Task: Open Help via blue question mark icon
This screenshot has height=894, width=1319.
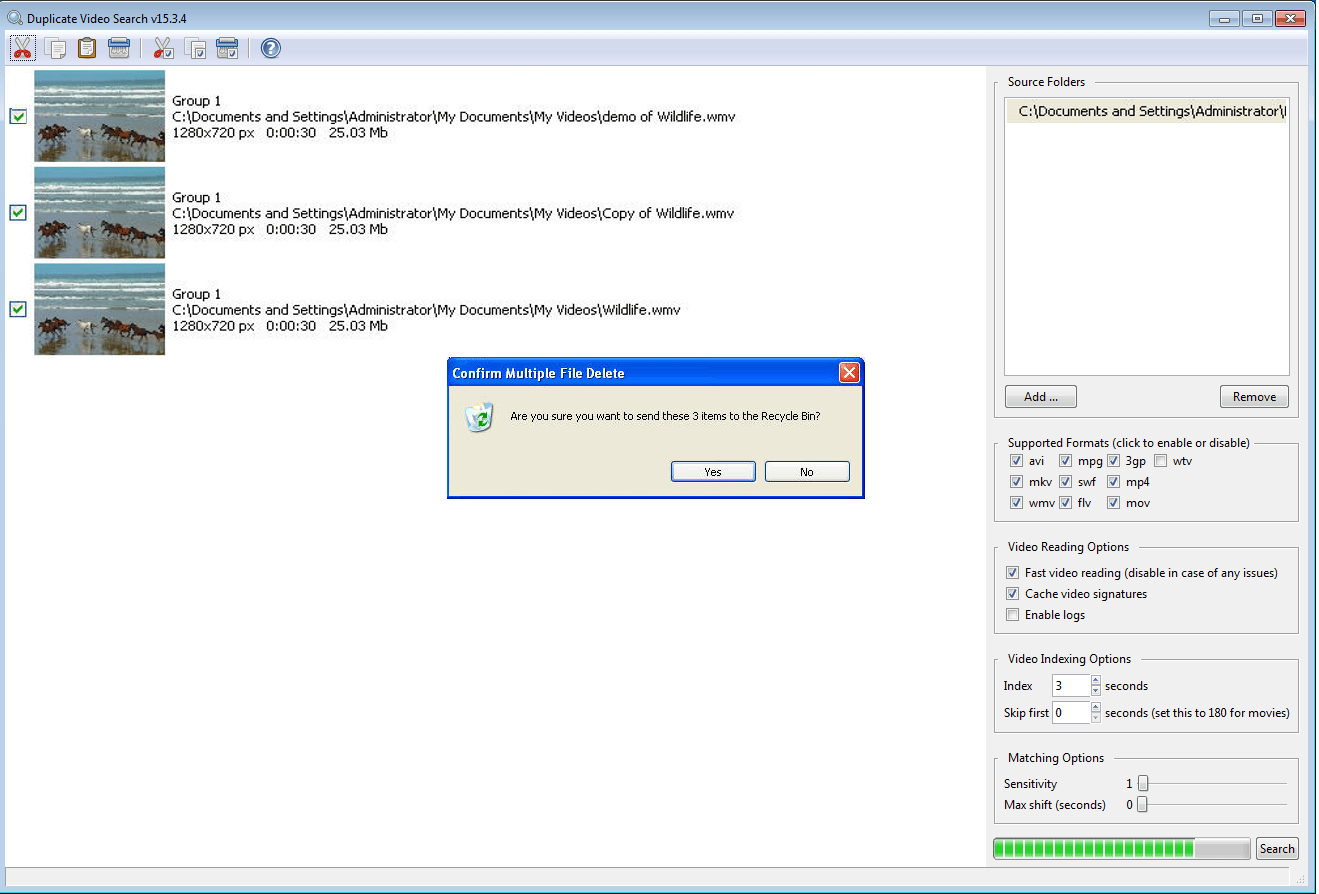Action: pyautogui.click(x=271, y=48)
